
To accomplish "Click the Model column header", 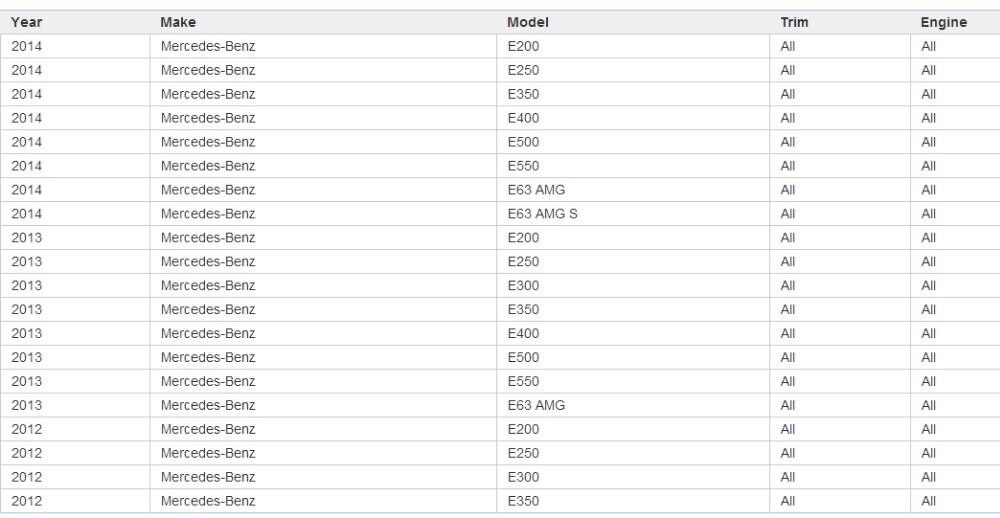I will pyautogui.click(x=528, y=22).
